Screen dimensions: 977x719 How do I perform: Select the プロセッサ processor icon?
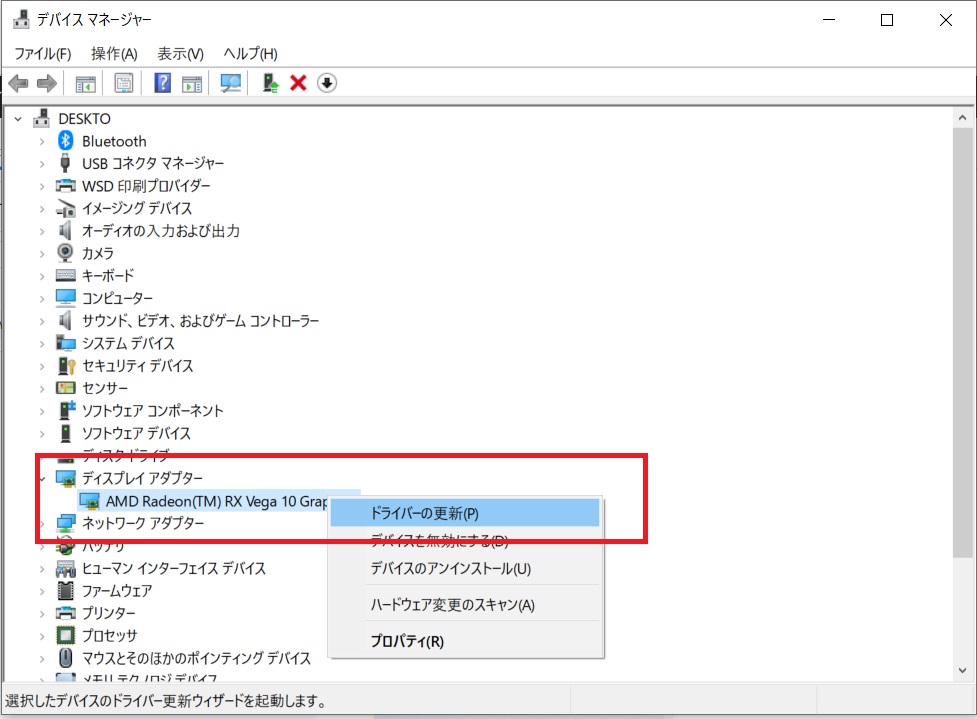65,636
